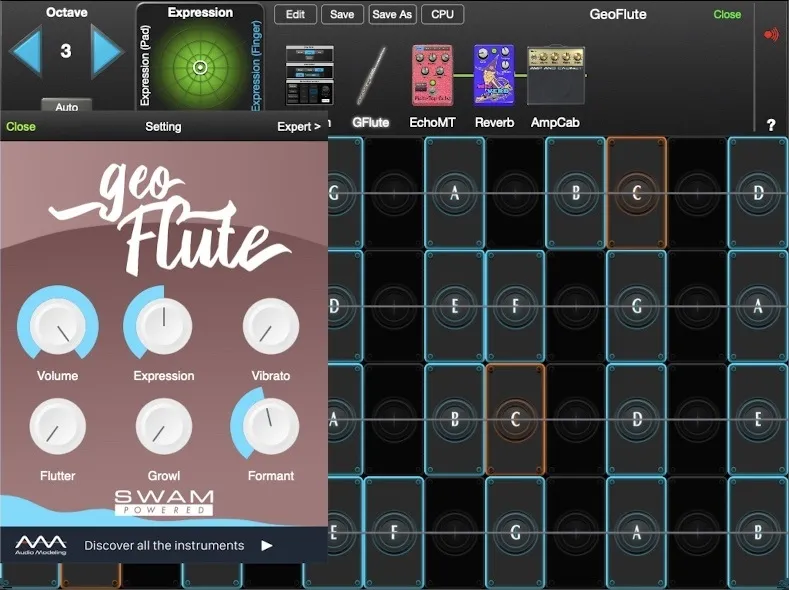Play the dark pad between A and B in top row

(515, 193)
